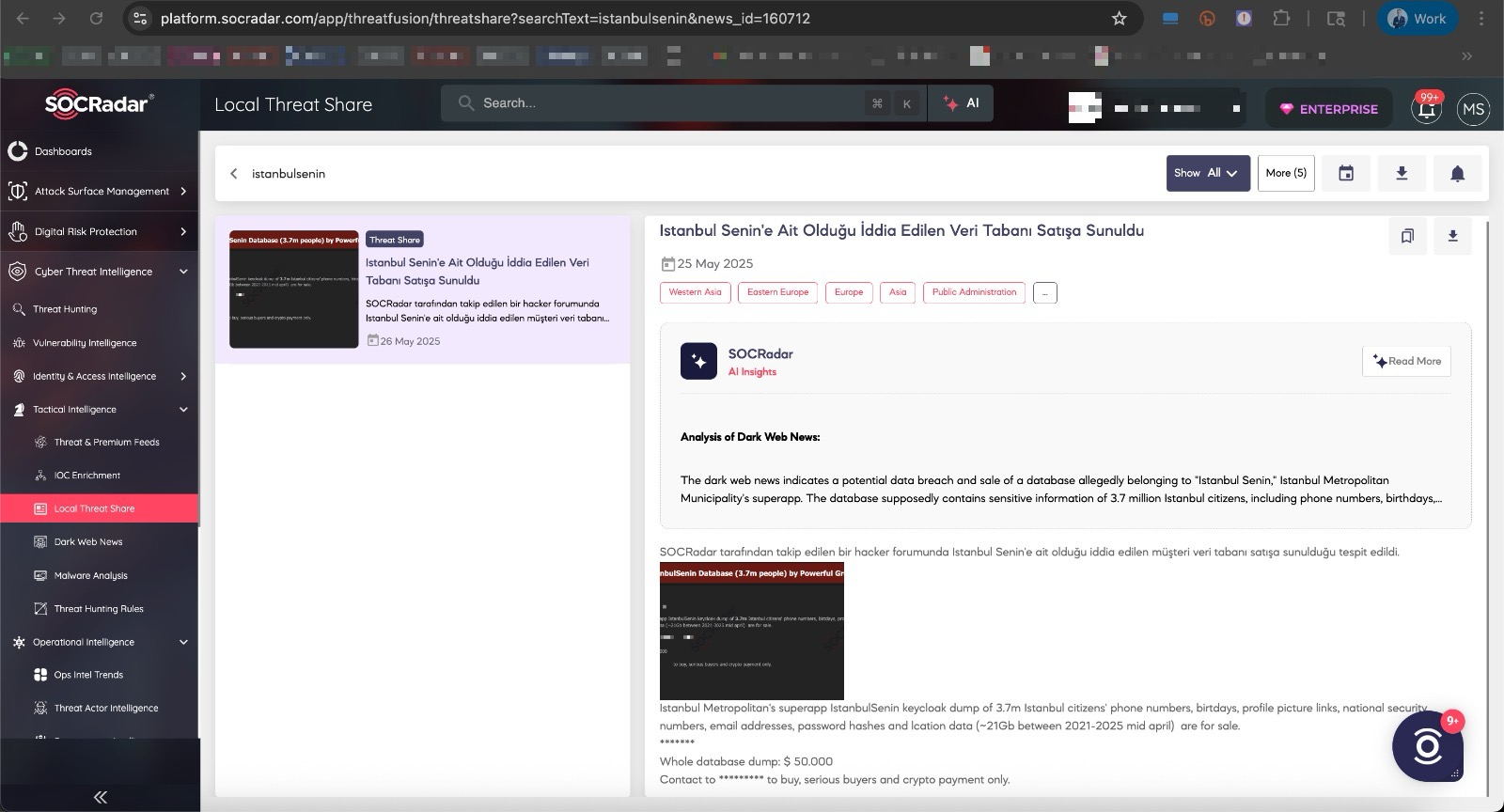Image resolution: width=1504 pixels, height=812 pixels.
Task: Open notifications bell with 99+ badge
Action: pyautogui.click(x=1427, y=109)
